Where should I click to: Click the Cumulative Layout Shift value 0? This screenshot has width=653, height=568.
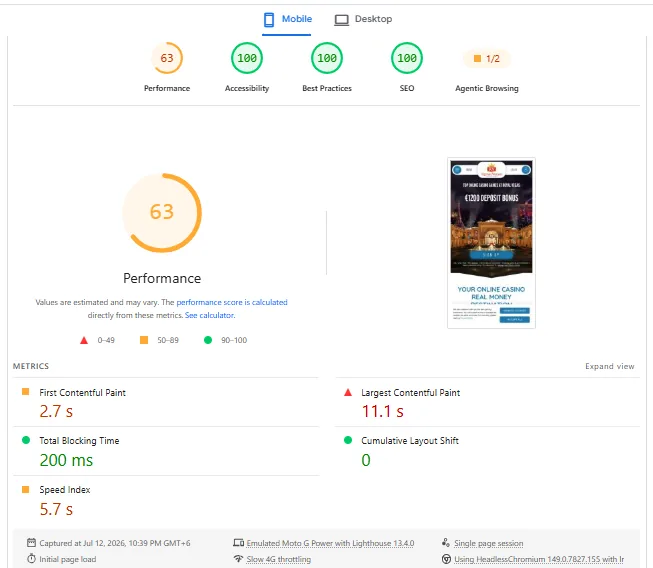pos(366,461)
